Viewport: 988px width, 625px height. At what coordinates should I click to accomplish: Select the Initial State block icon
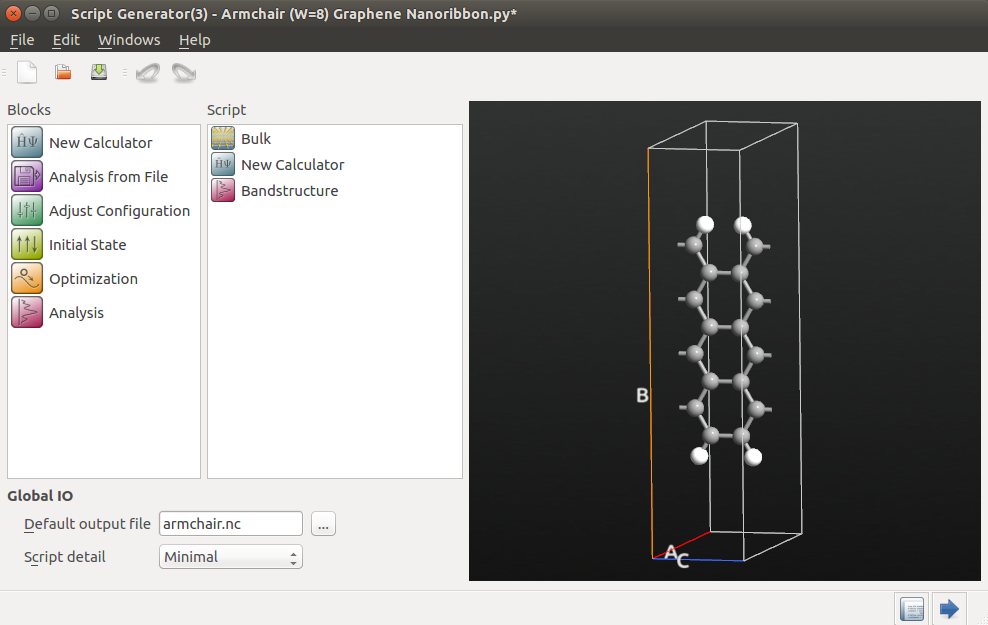(x=26, y=244)
